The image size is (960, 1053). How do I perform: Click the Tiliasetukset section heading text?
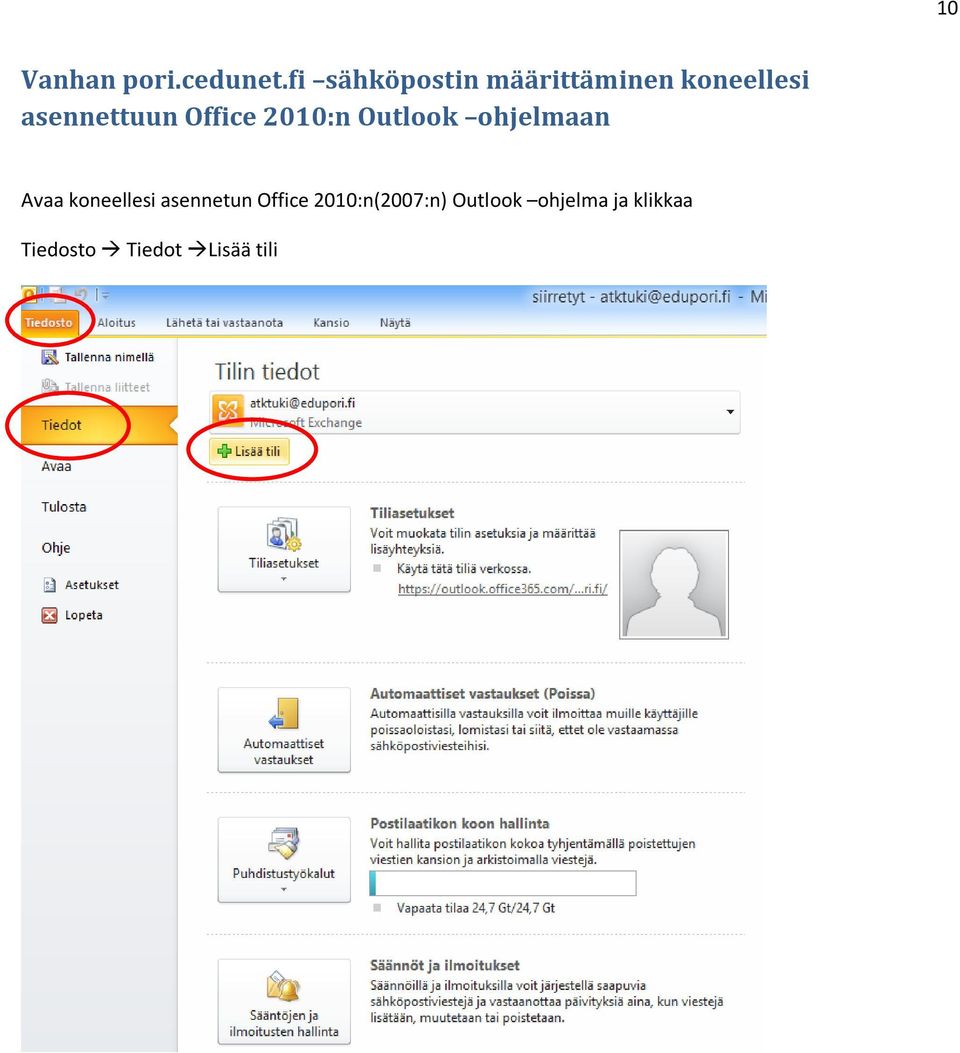[x=412, y=513]
